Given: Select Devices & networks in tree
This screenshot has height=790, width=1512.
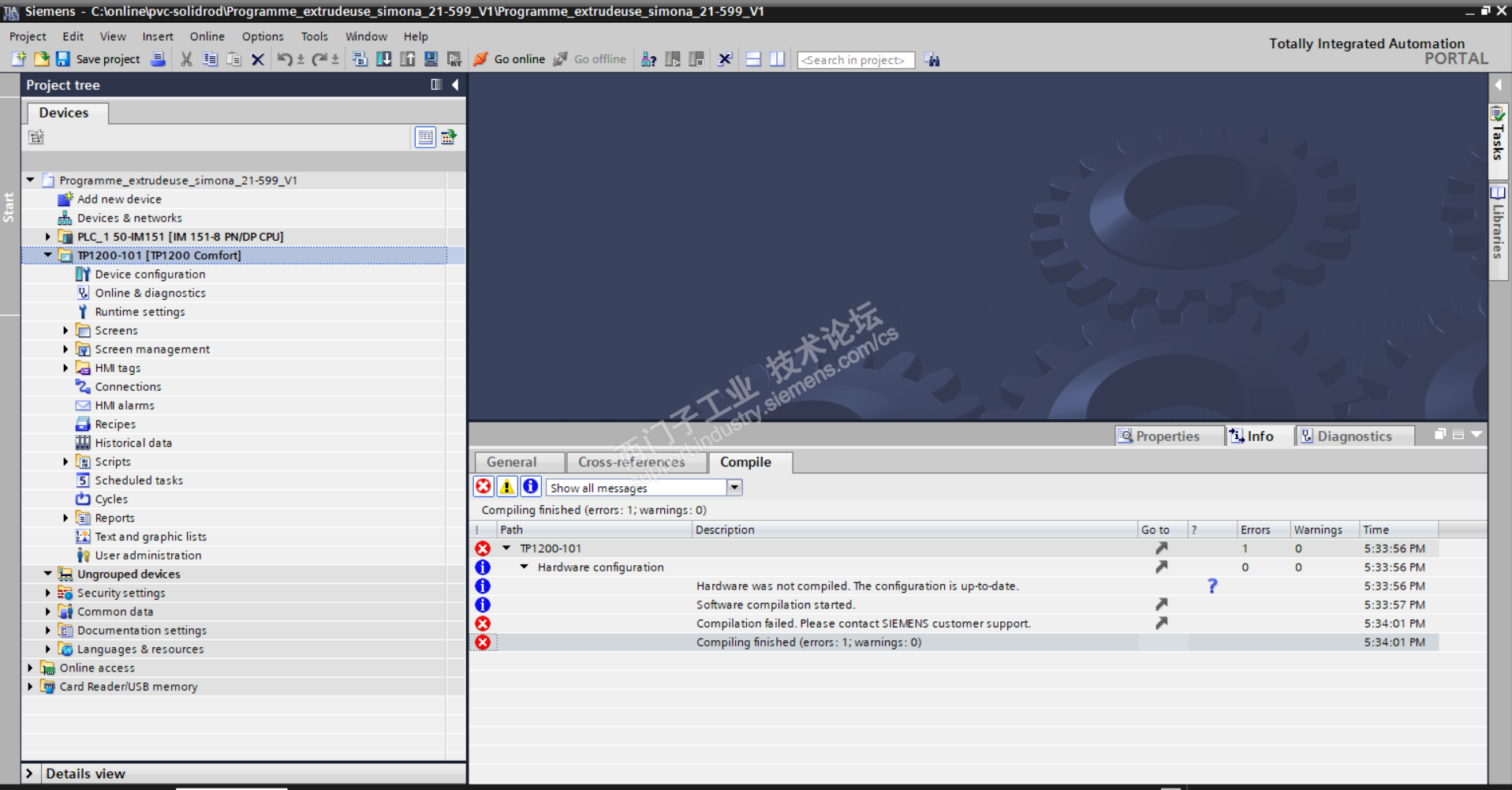Looking at the screenshot, I should click(x=129, y=218).
